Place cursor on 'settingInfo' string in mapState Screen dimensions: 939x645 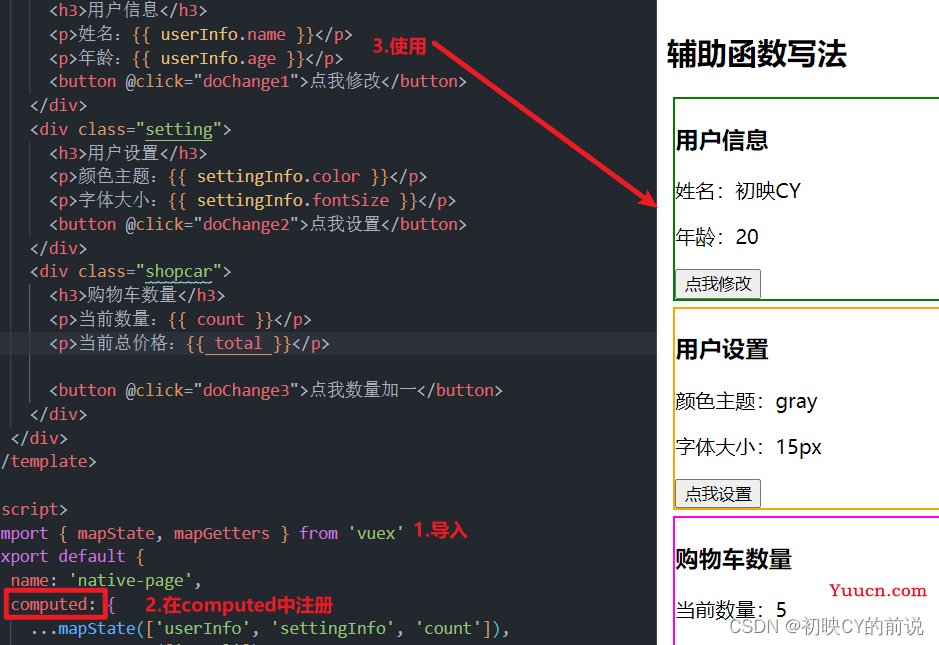[333, 628]
